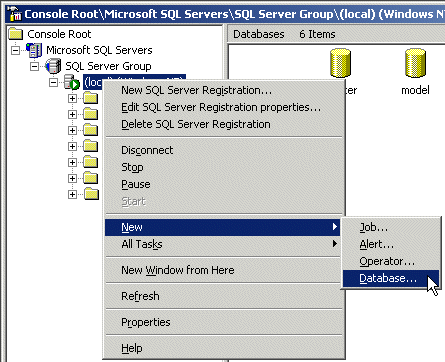Collapse the Microsoft SQL Servers node
This screenshot has height=362, width=445.
pos(15,50)
